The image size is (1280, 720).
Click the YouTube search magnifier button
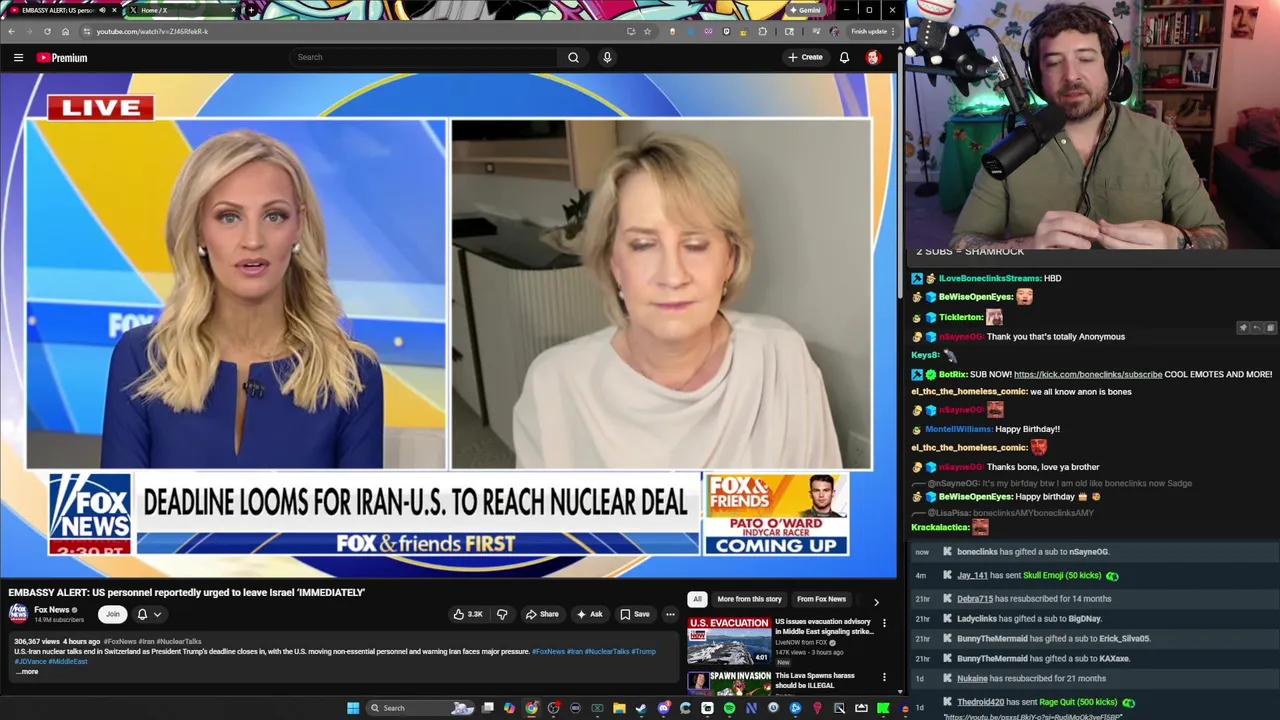(573, 57)
